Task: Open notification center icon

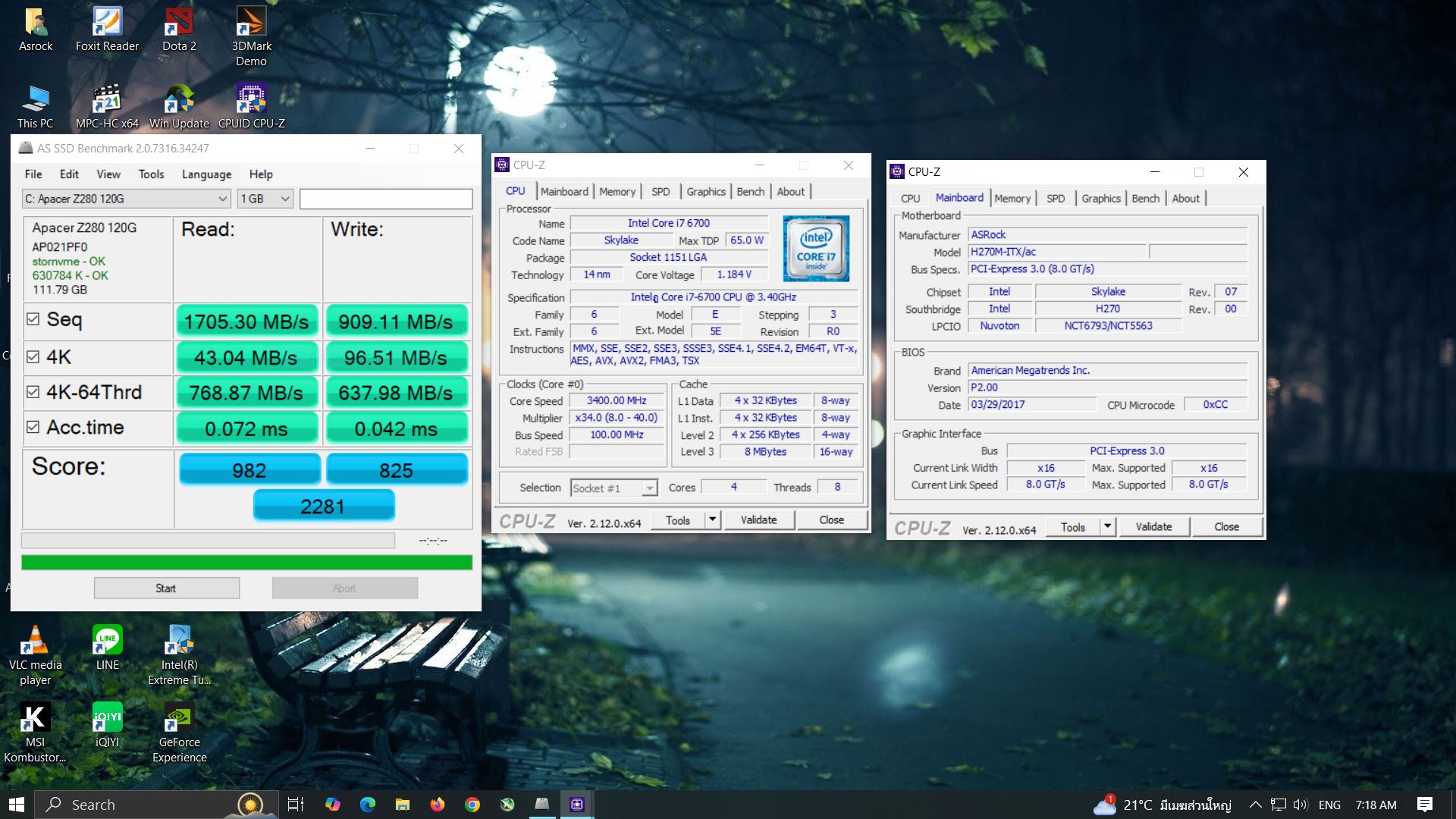Action: click(1425, 805)
